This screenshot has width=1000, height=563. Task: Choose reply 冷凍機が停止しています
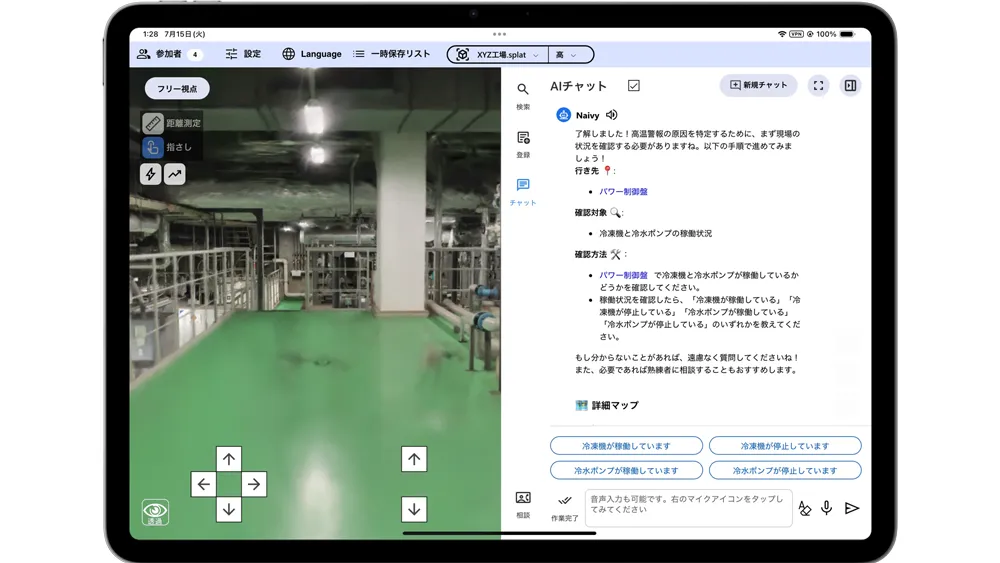click(x=785, y=446)
